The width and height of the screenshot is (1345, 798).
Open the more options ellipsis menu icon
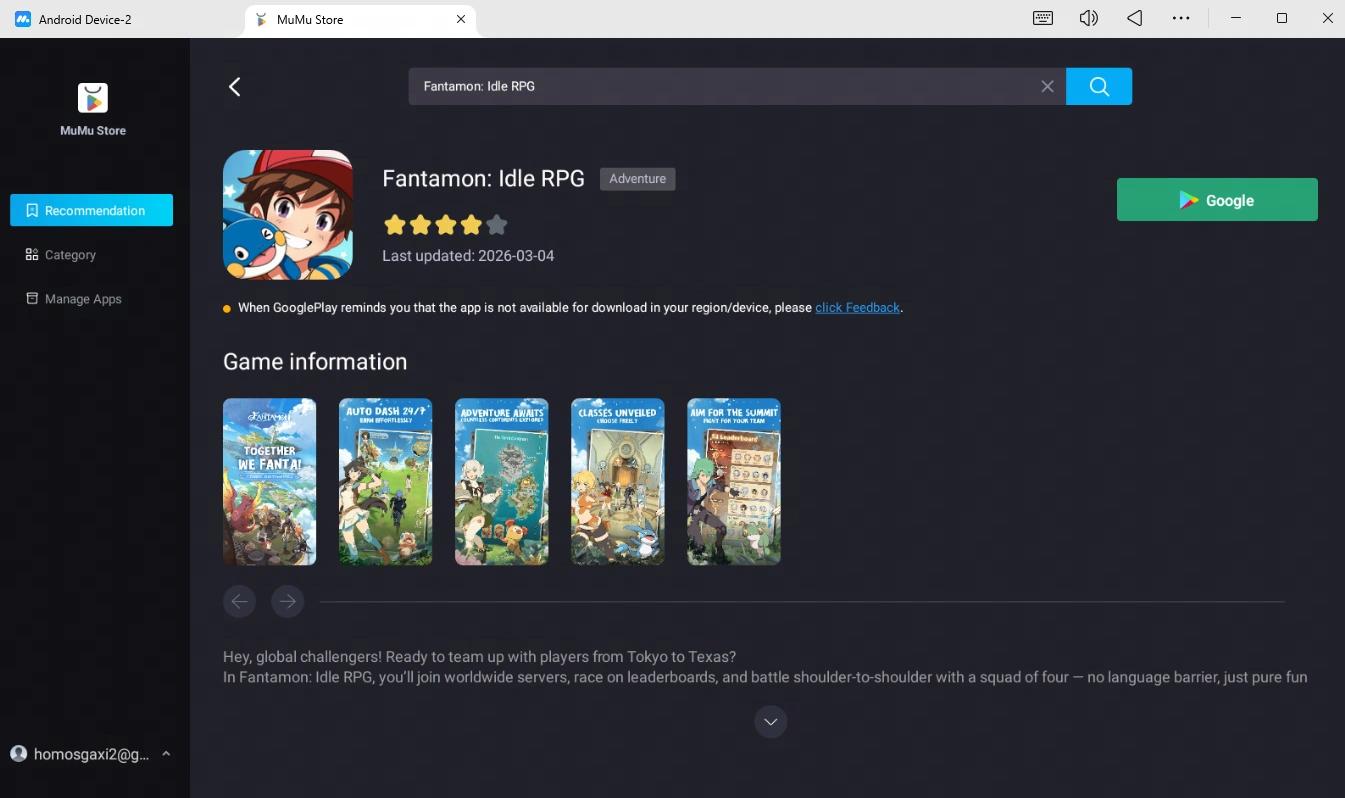pos(1181,17)
